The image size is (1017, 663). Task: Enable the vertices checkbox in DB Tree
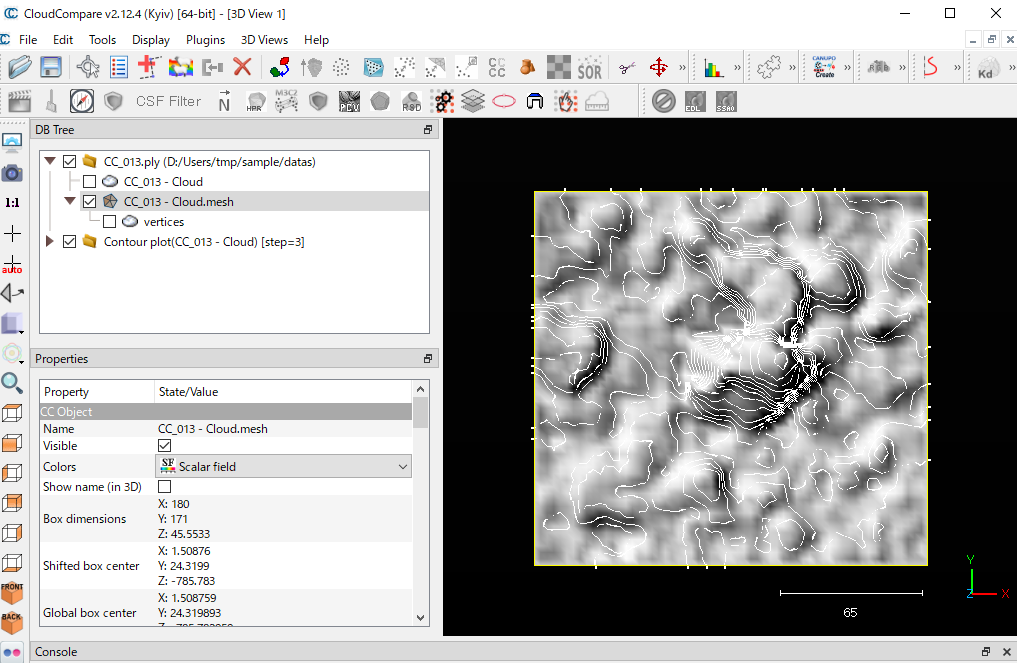coord(109,222)
